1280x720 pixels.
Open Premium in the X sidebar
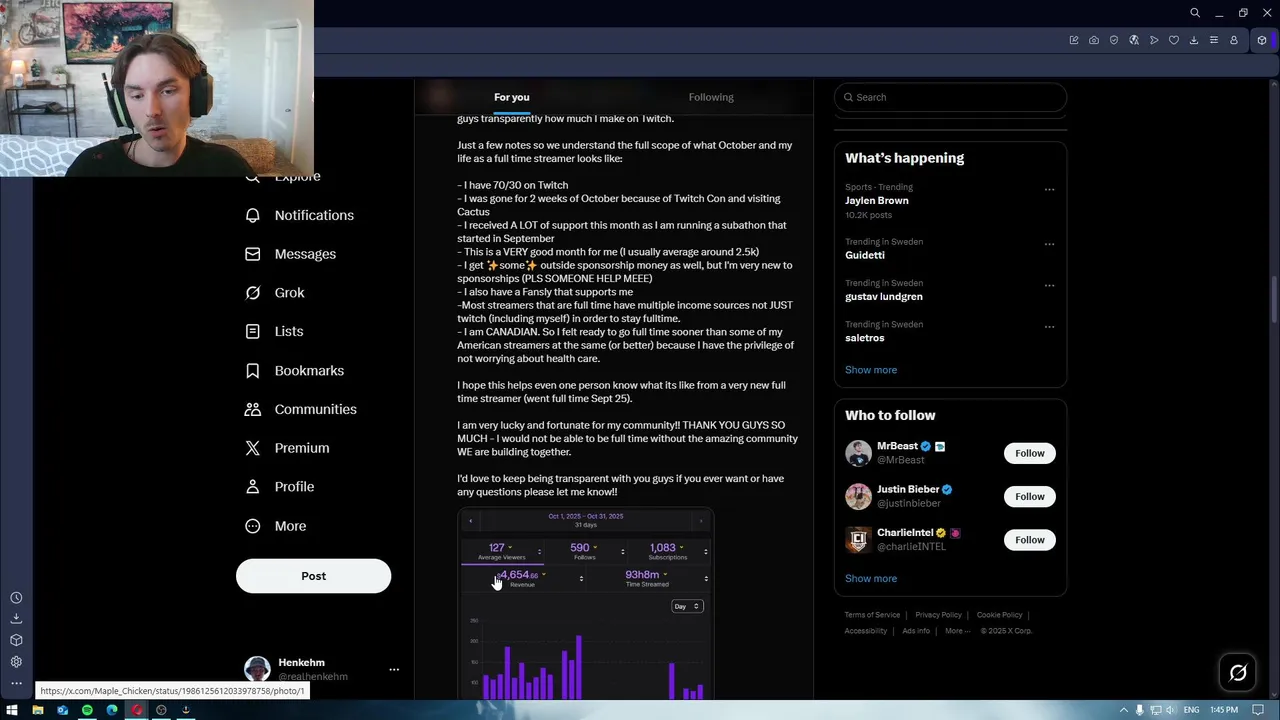coord(288,448)
